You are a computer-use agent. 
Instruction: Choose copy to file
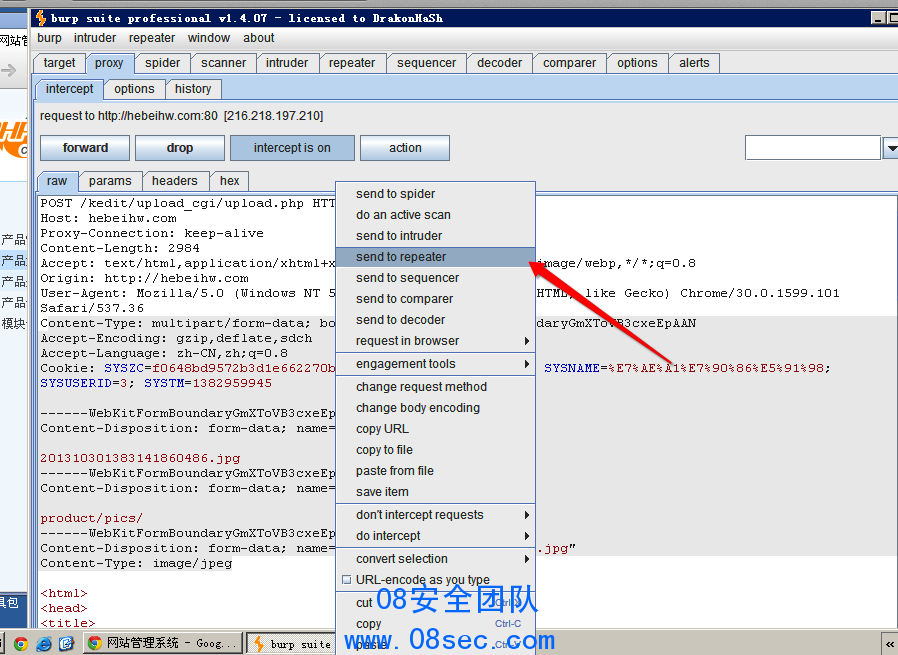[435, 450]
